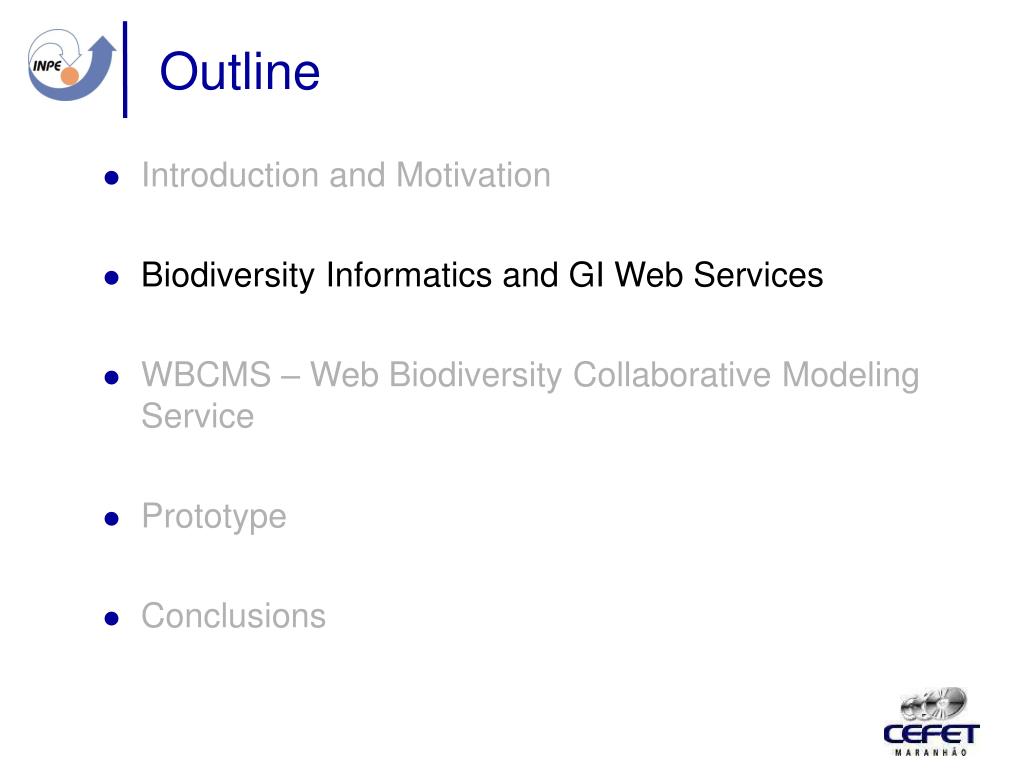Click the MARANHÃO text under CEFET
1024x768 pixels.
932,753
